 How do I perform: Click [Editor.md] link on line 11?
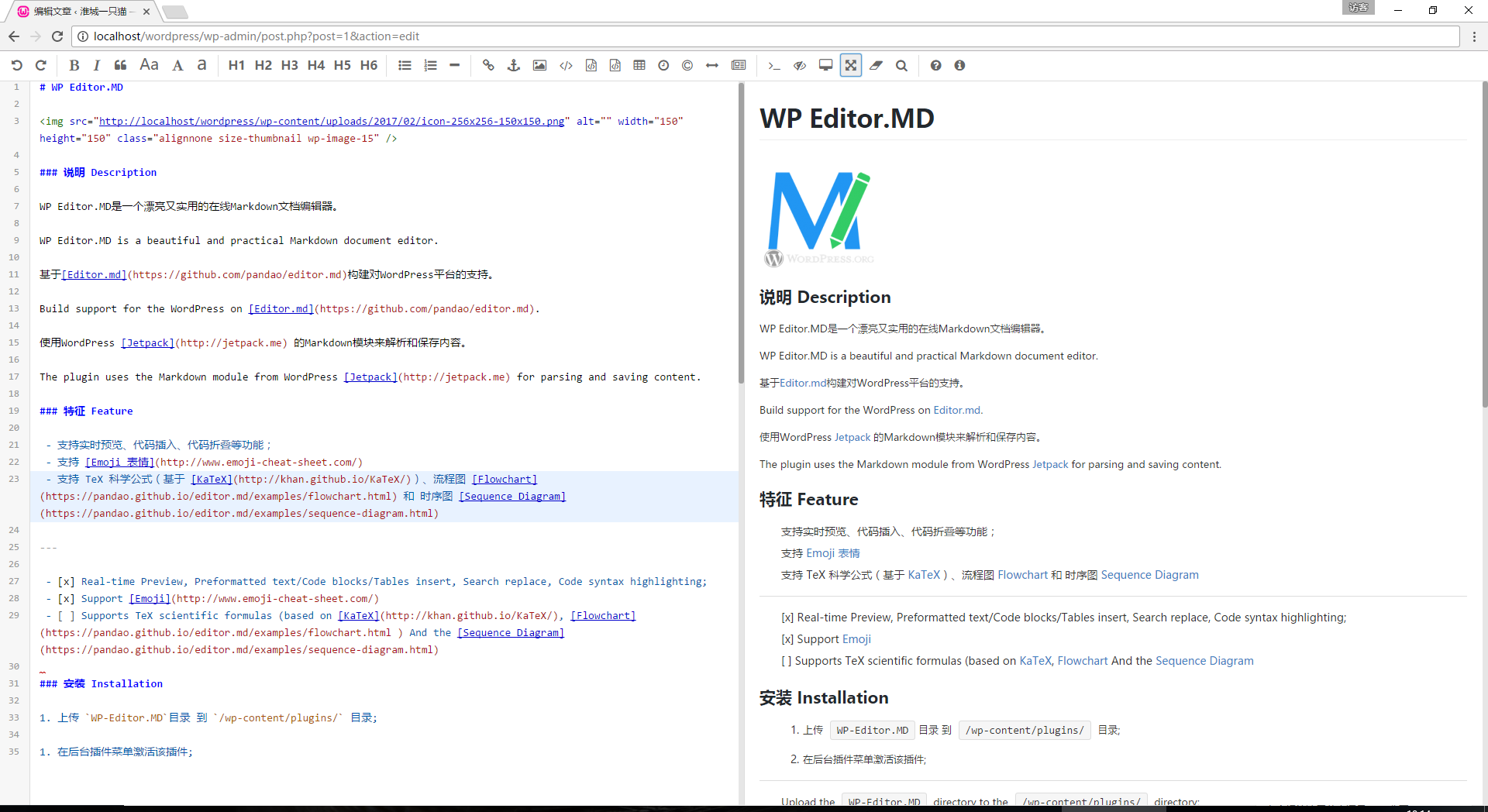(94, 275)
